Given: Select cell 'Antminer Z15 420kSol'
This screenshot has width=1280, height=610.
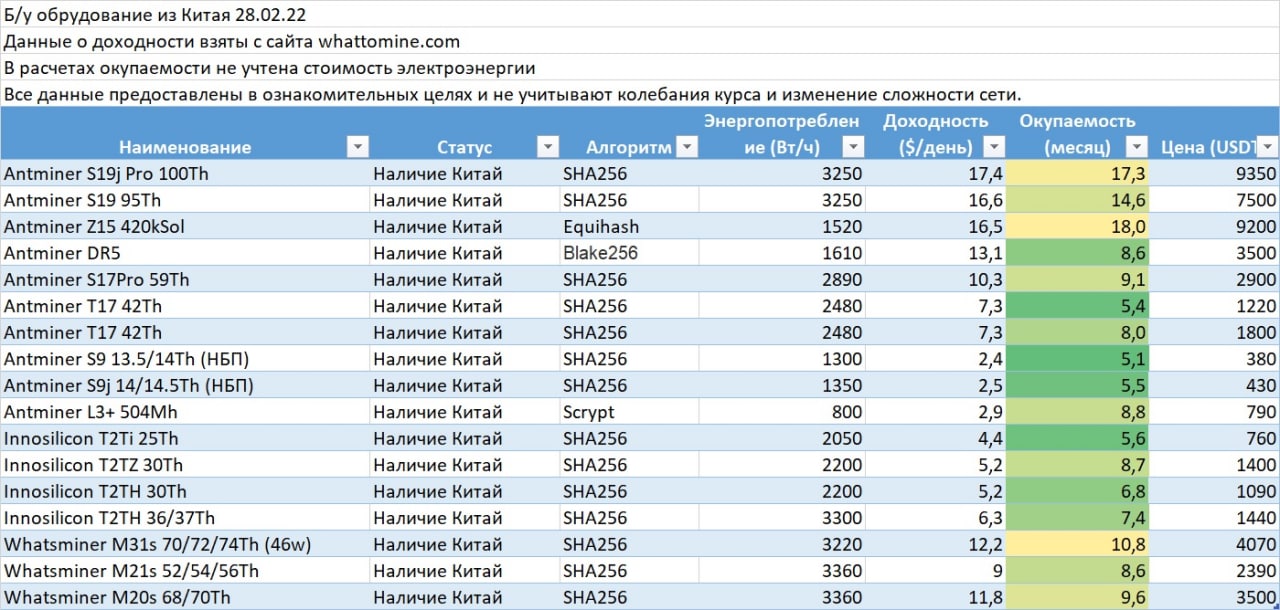Looking at the screenshot, I should click(x=185, y=226).
